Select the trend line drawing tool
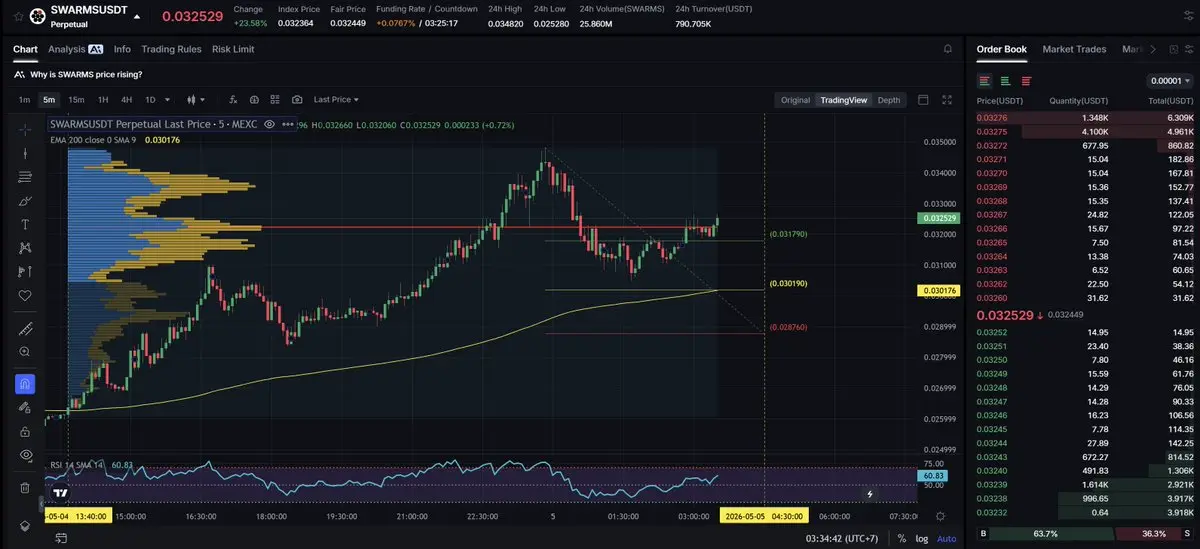 coord(25,153)
